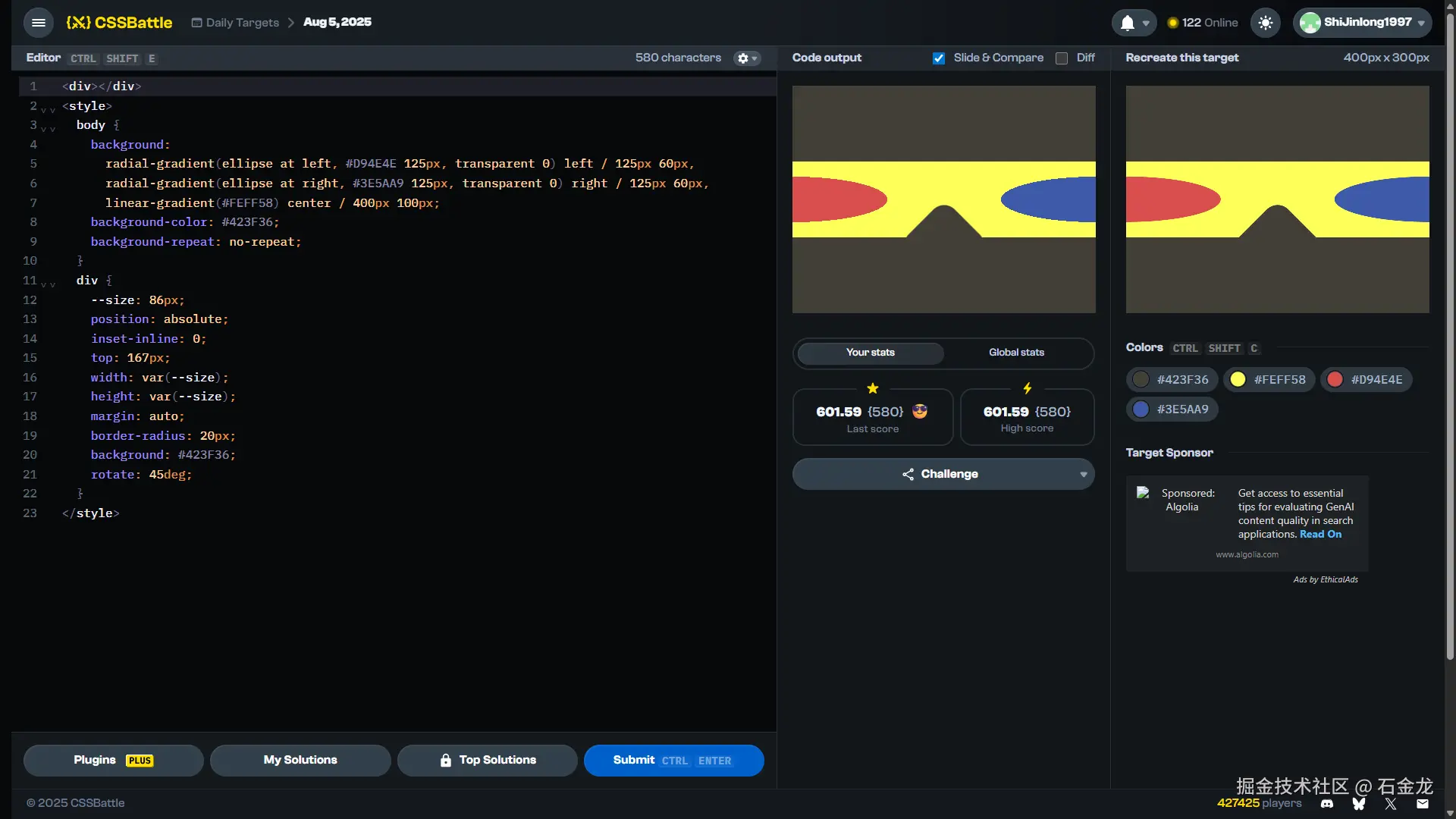Screen dimensions: 1456x819
Task: Click the target image preview
Action: point(1277,199)
